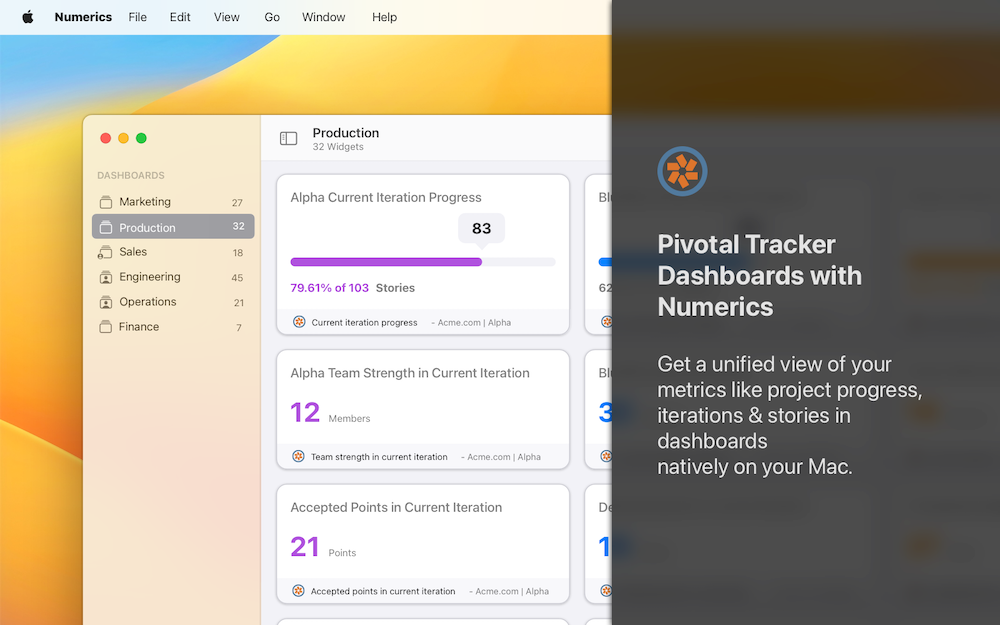Click the DASHBOARDS section header
This screenshot has width=1000, height=625.
[x=131, y=175]
